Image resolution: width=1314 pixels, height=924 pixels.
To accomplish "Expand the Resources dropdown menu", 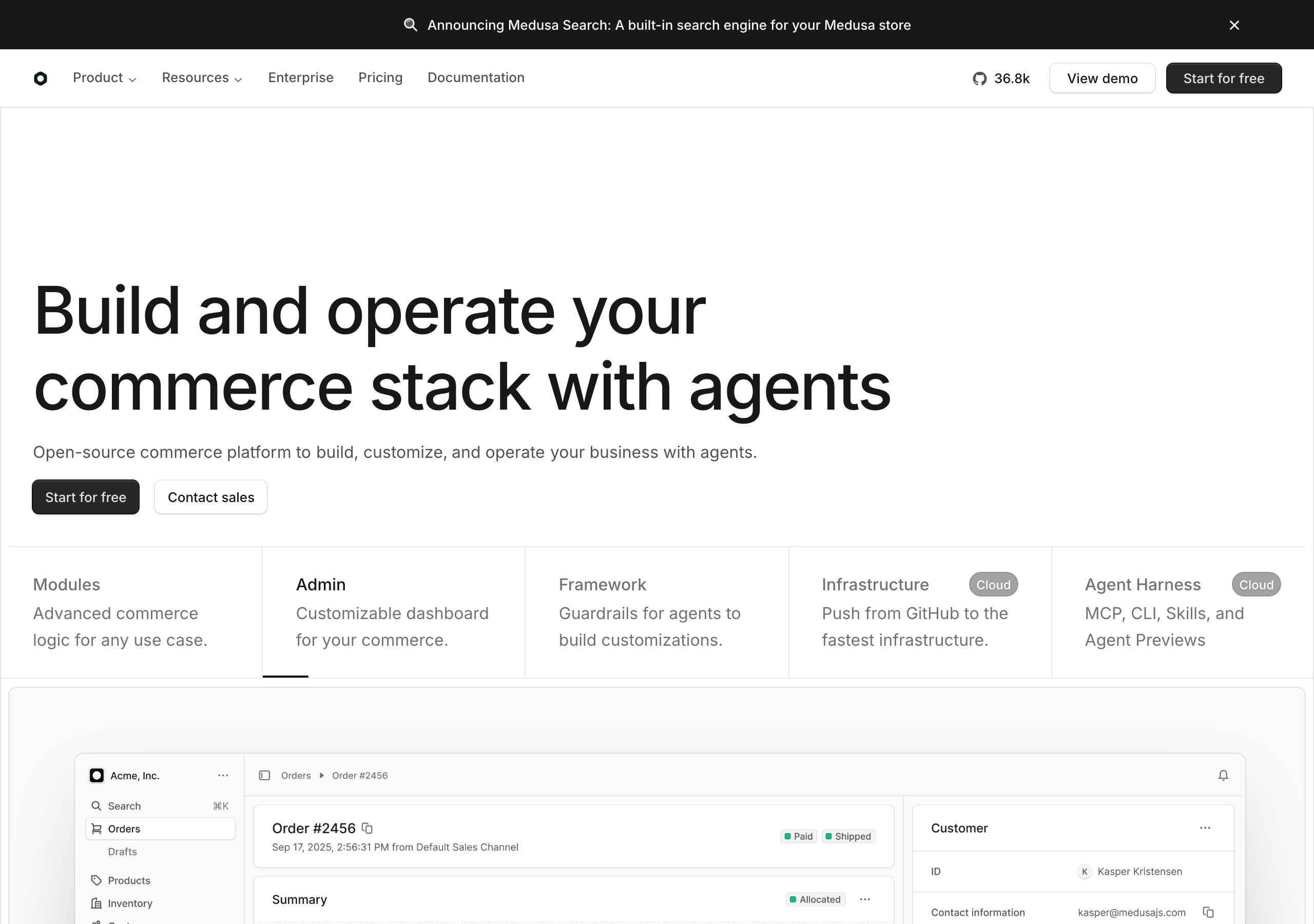I will pos(202,78).
